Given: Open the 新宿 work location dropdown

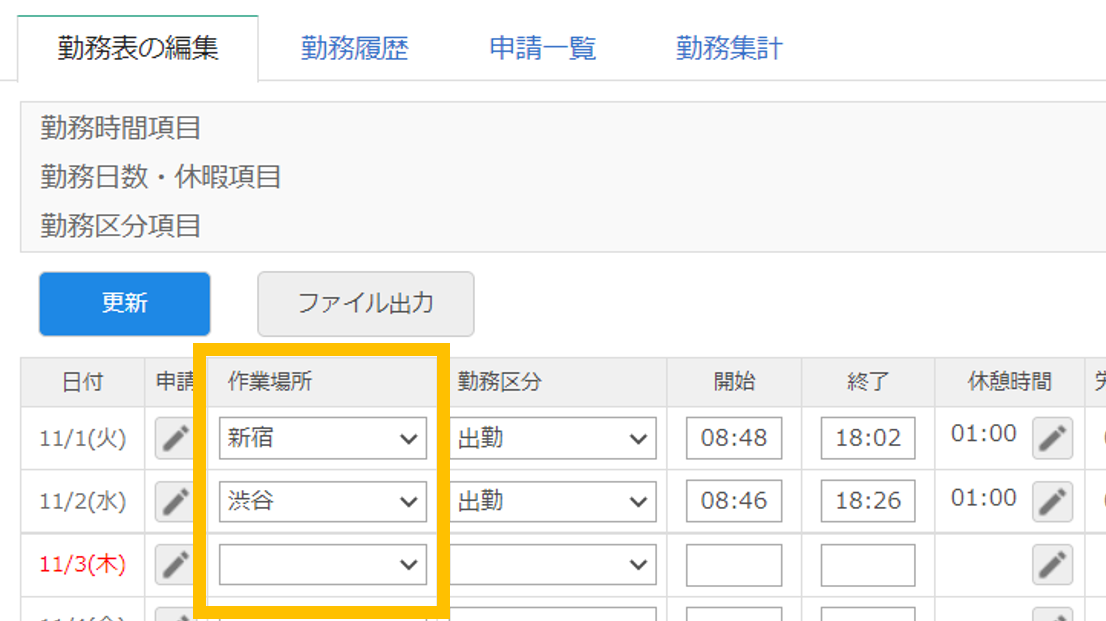Looking at the screenshot, I should pos(322,437).
